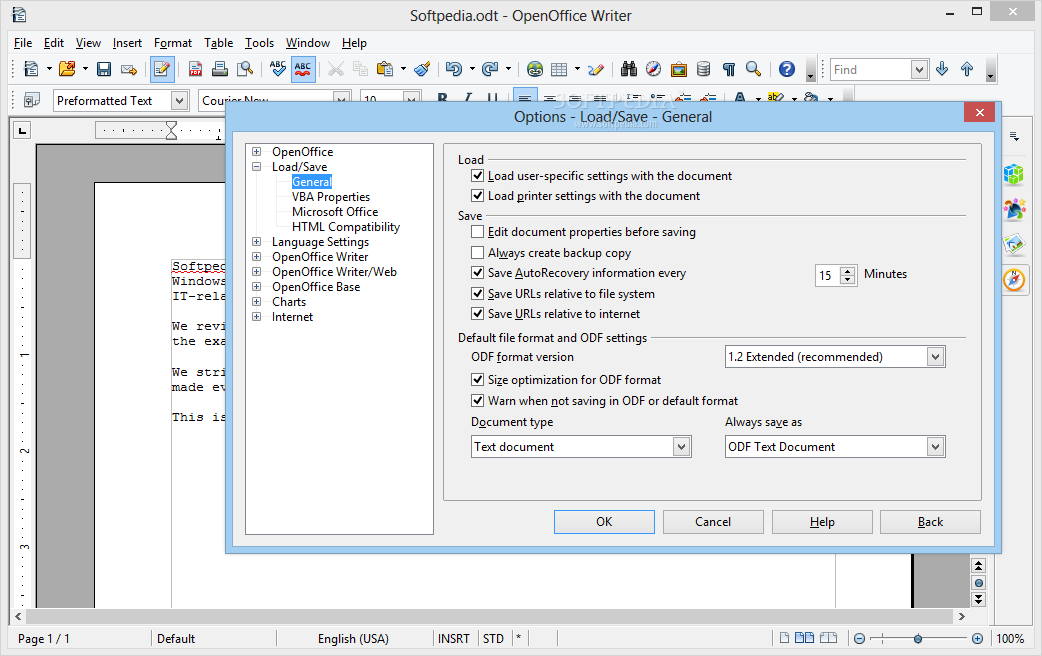Open the Edit menu
The height and width of the screenshot is (656, 1042).
click(54, 43)
